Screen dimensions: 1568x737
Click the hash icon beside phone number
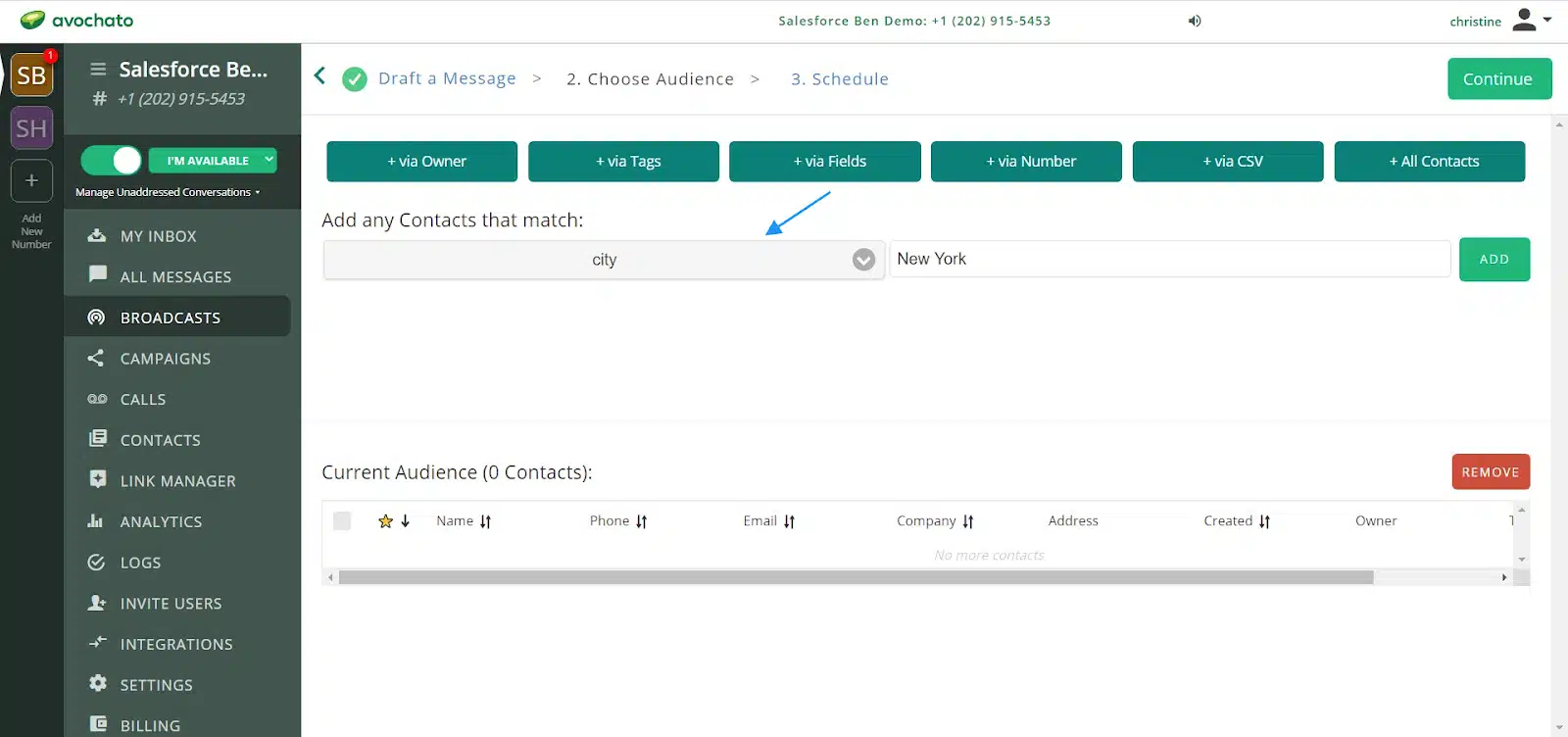(99, 98)
